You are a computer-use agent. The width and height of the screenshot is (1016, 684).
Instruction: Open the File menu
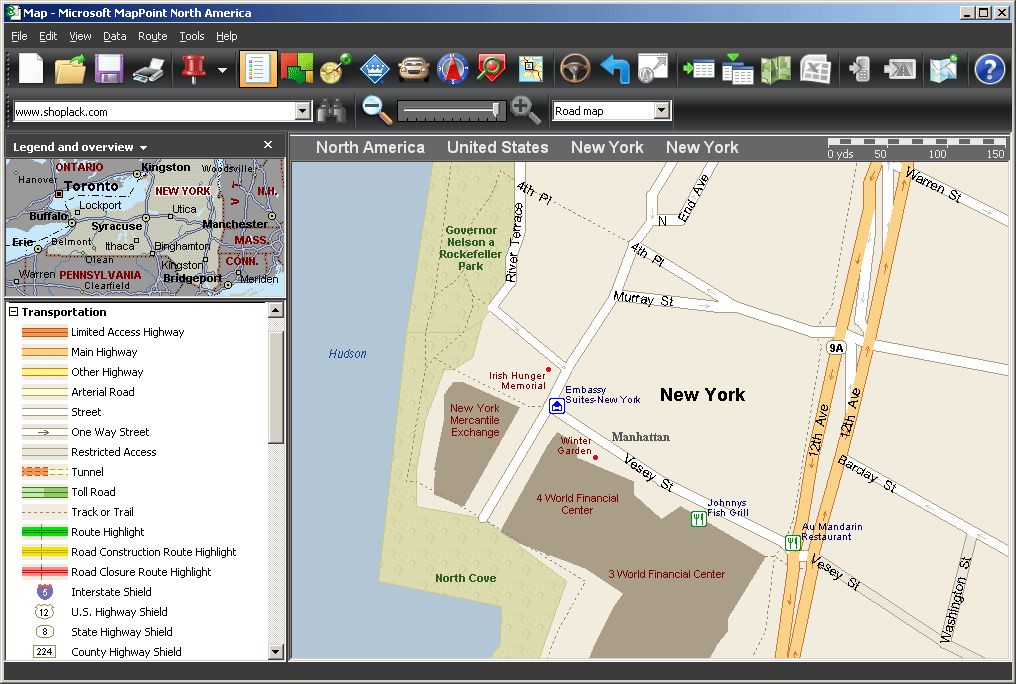(19, 36)
